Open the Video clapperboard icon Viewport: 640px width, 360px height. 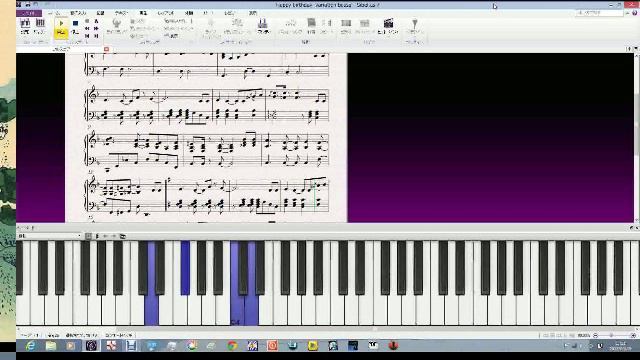coord(388,26)
